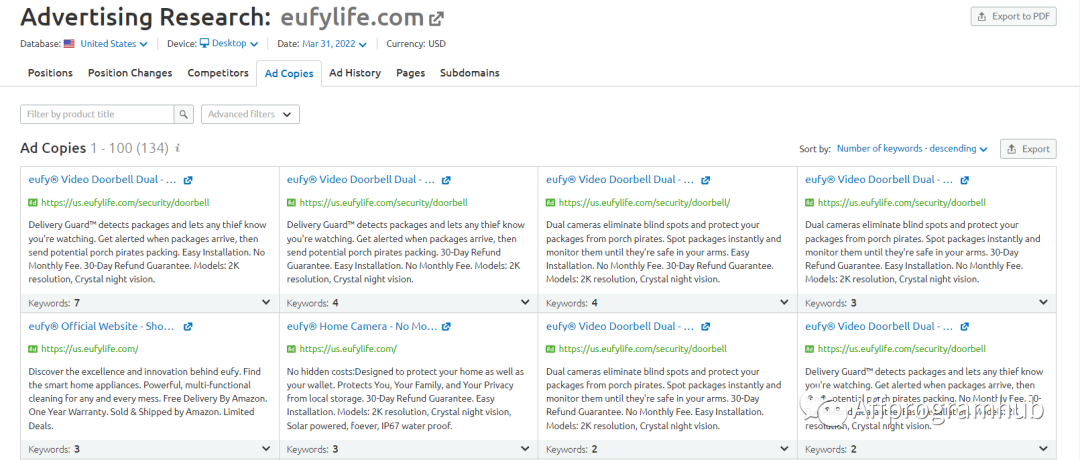Open eufylife.com external link icon in title
Image resolution: width=1080 pixels, height=460 pixels.
437,18
